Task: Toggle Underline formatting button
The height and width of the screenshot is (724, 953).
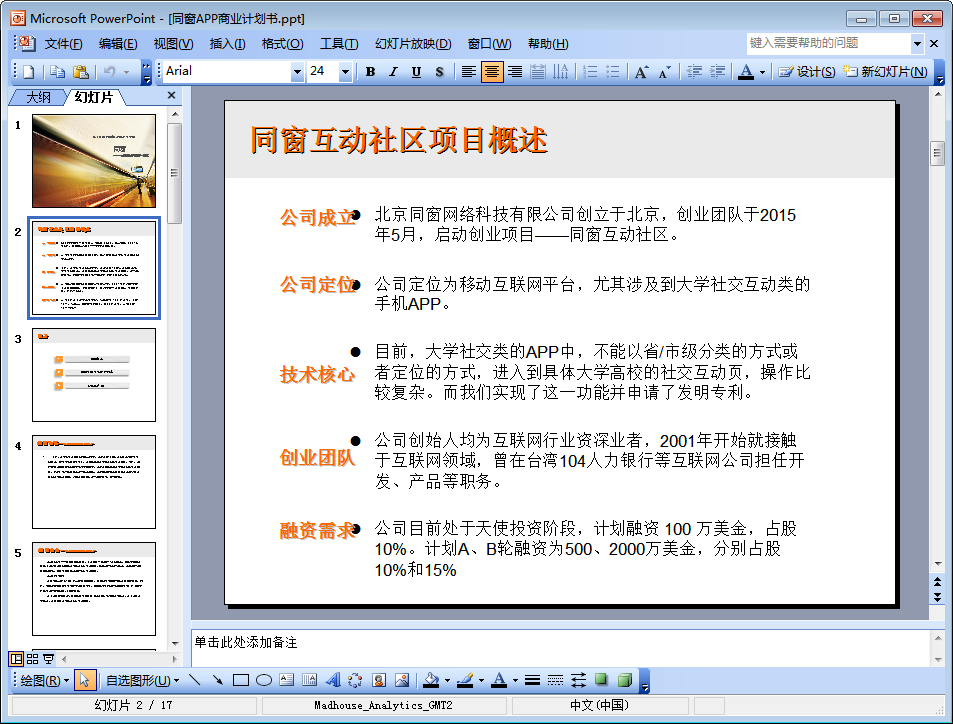Action: (x=416, y=72)
